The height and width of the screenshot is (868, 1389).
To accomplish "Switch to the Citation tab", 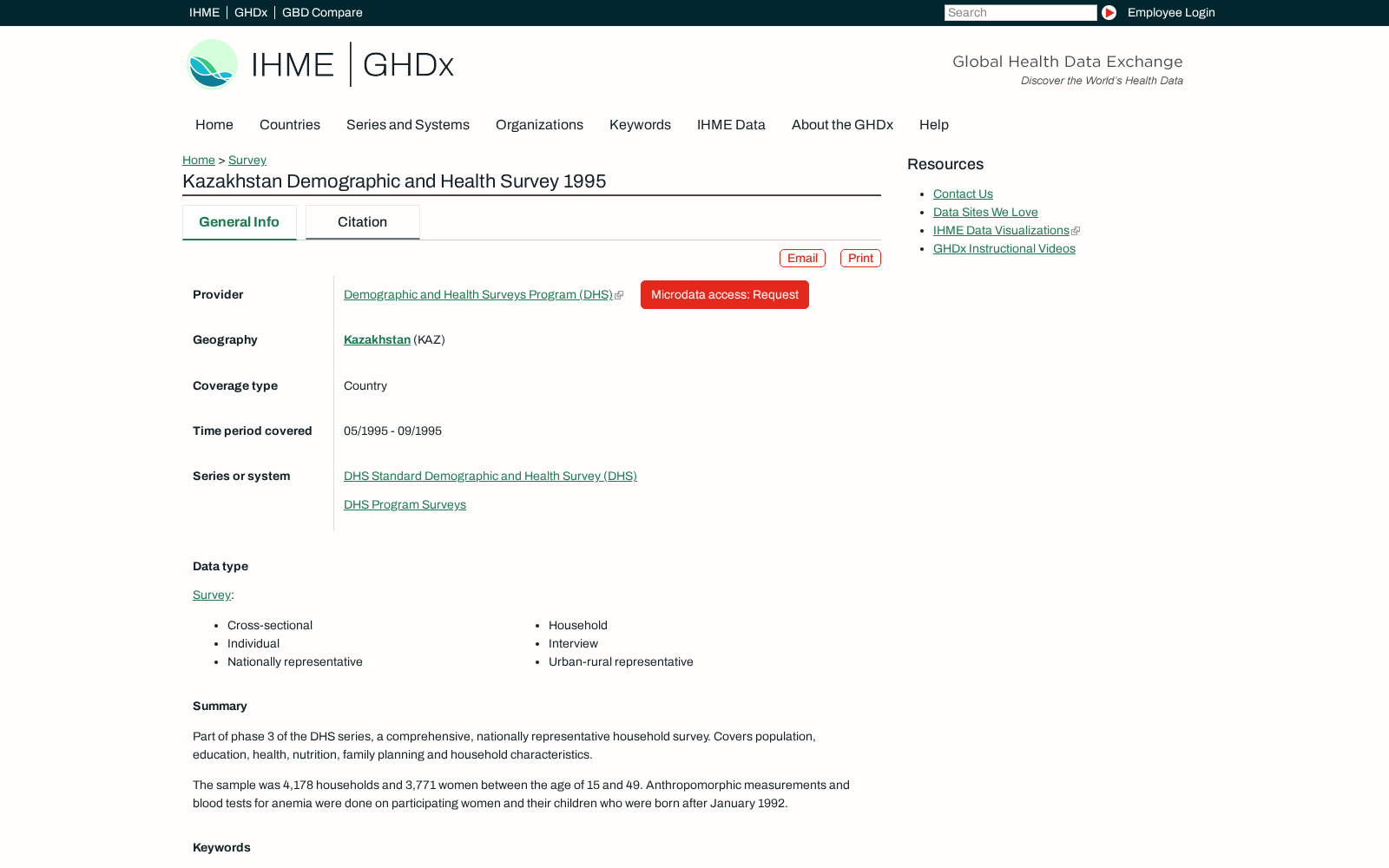I will point(363,222).
